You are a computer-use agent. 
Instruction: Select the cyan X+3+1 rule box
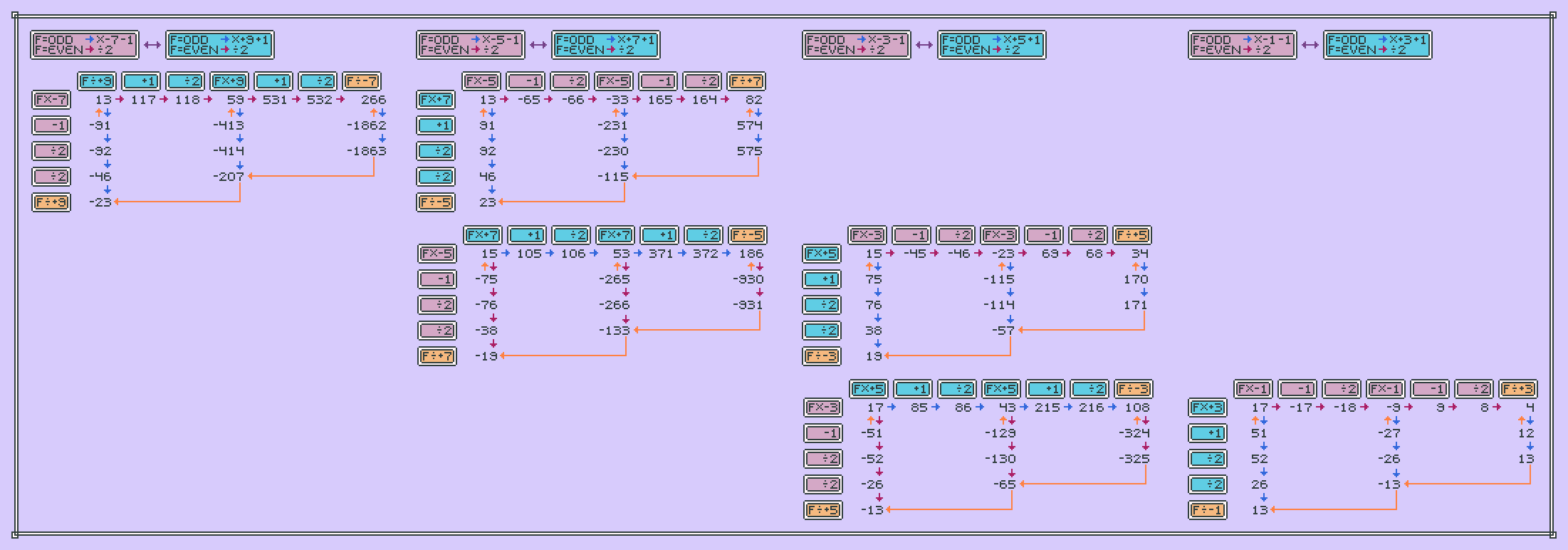click(x=1377, y=45)
